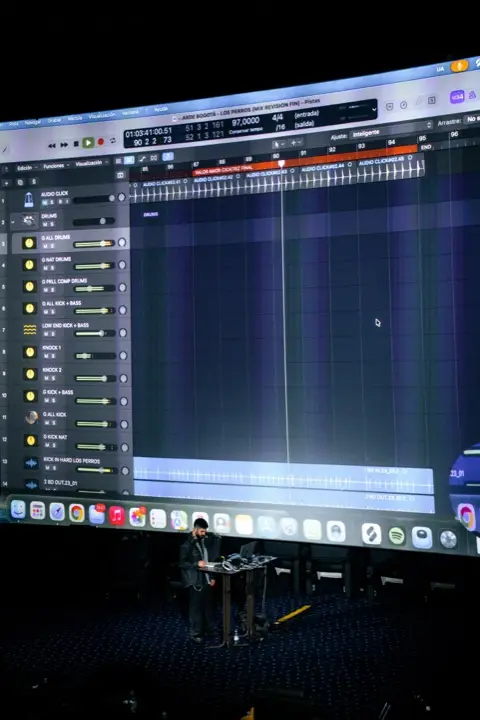
Task: Click the orange microphone indicator in menu bar
Action: click(459, 66)
